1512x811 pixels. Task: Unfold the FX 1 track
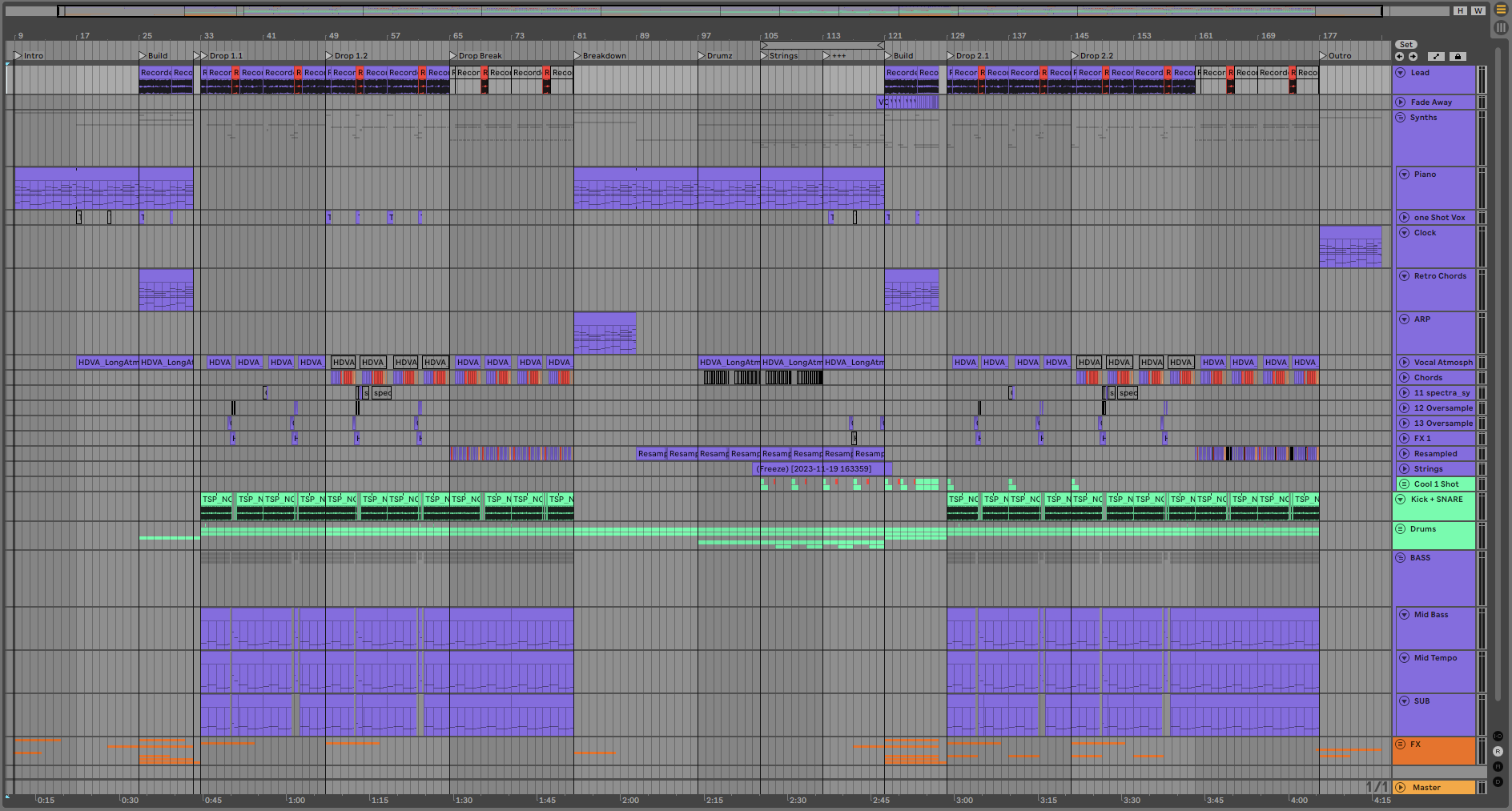tap(1404, 439)
